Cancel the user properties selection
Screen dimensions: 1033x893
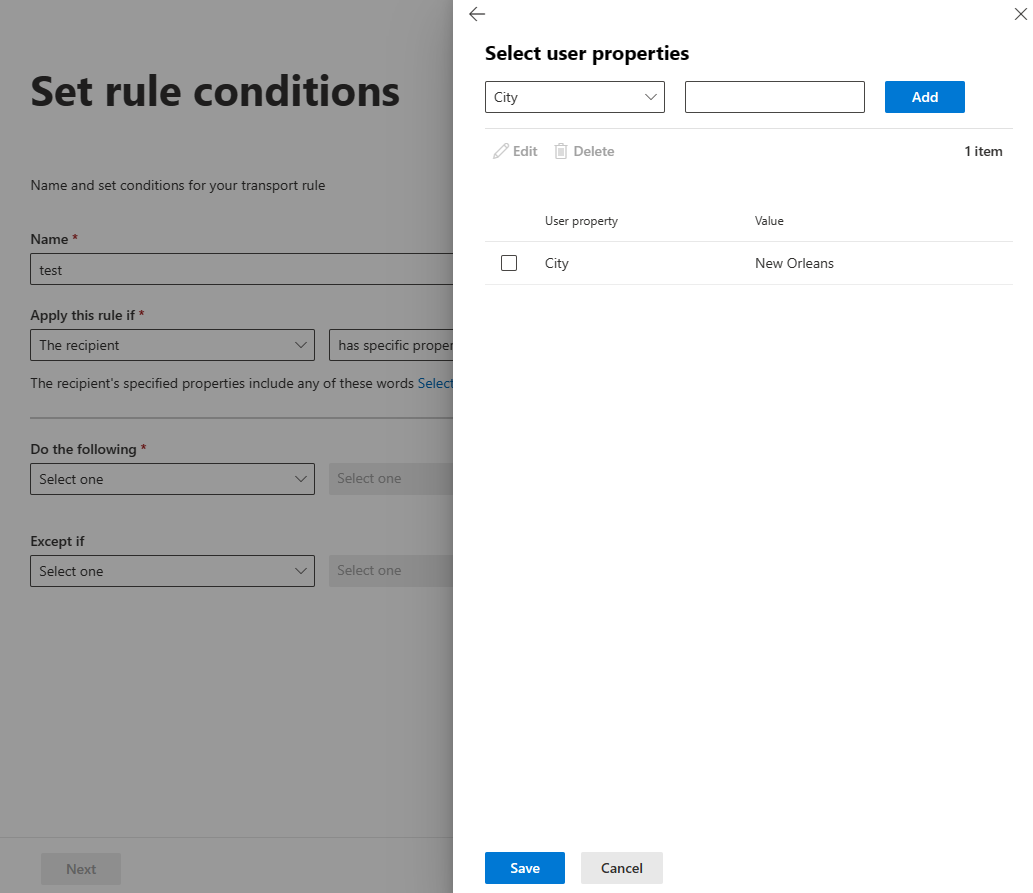point(621,868)
